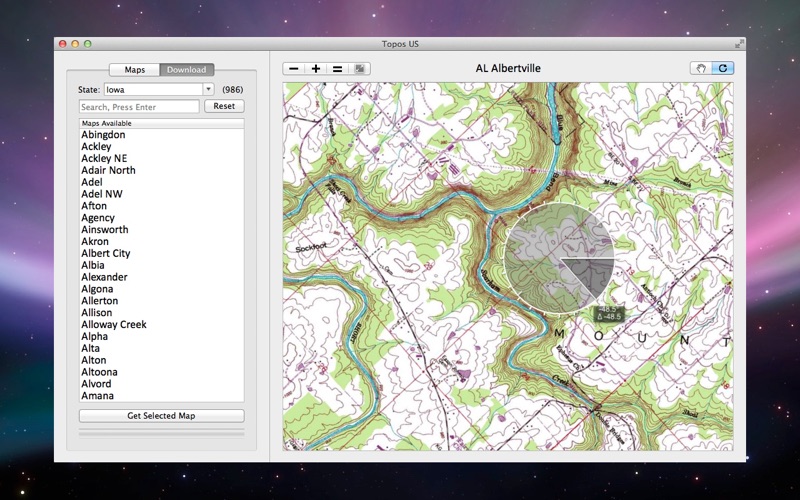Enter fullscreen using the window arrow icon

pyautogui.click(x=740, y=44)
